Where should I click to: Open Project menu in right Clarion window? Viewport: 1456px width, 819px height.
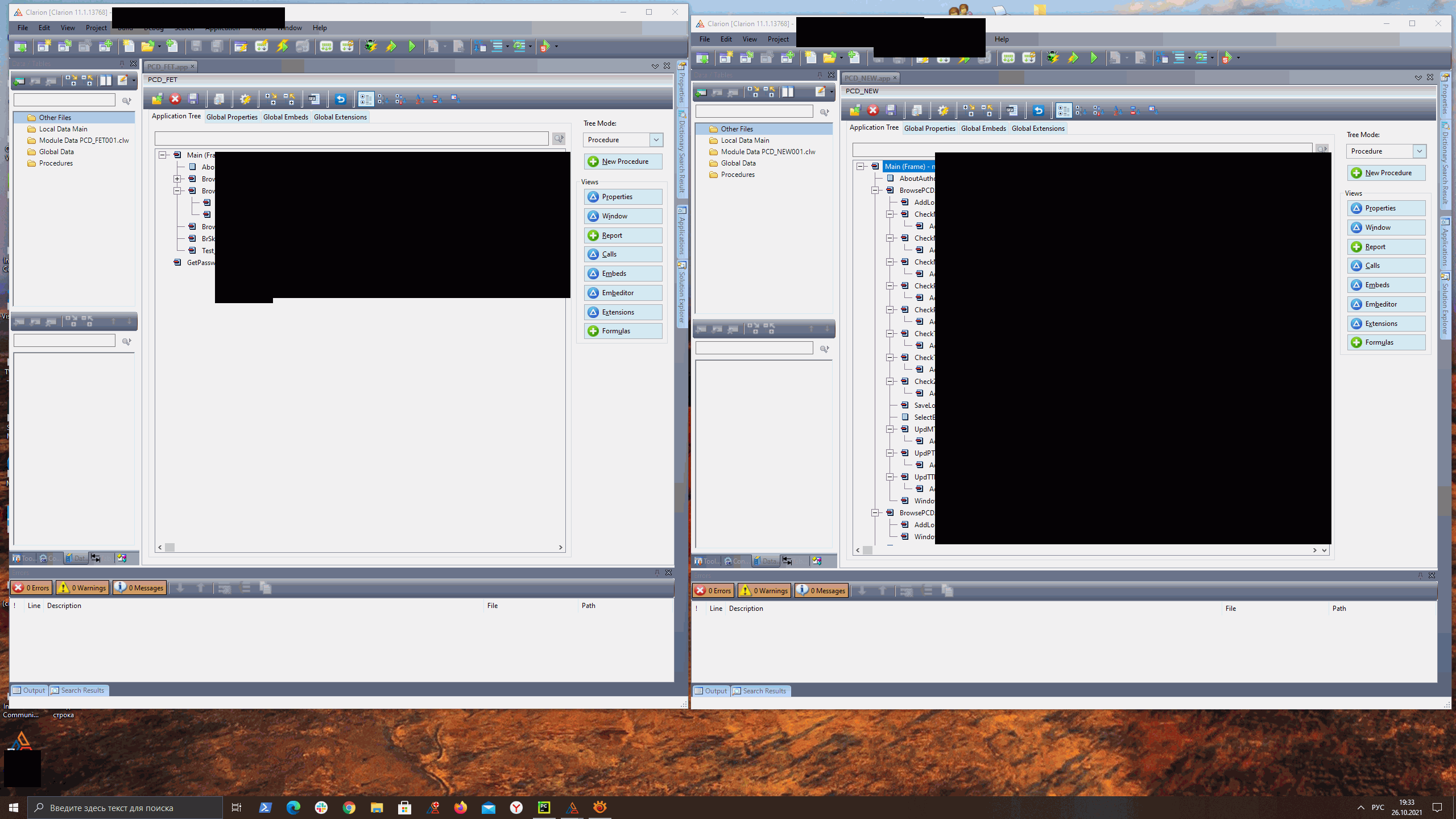coord(777,39)
